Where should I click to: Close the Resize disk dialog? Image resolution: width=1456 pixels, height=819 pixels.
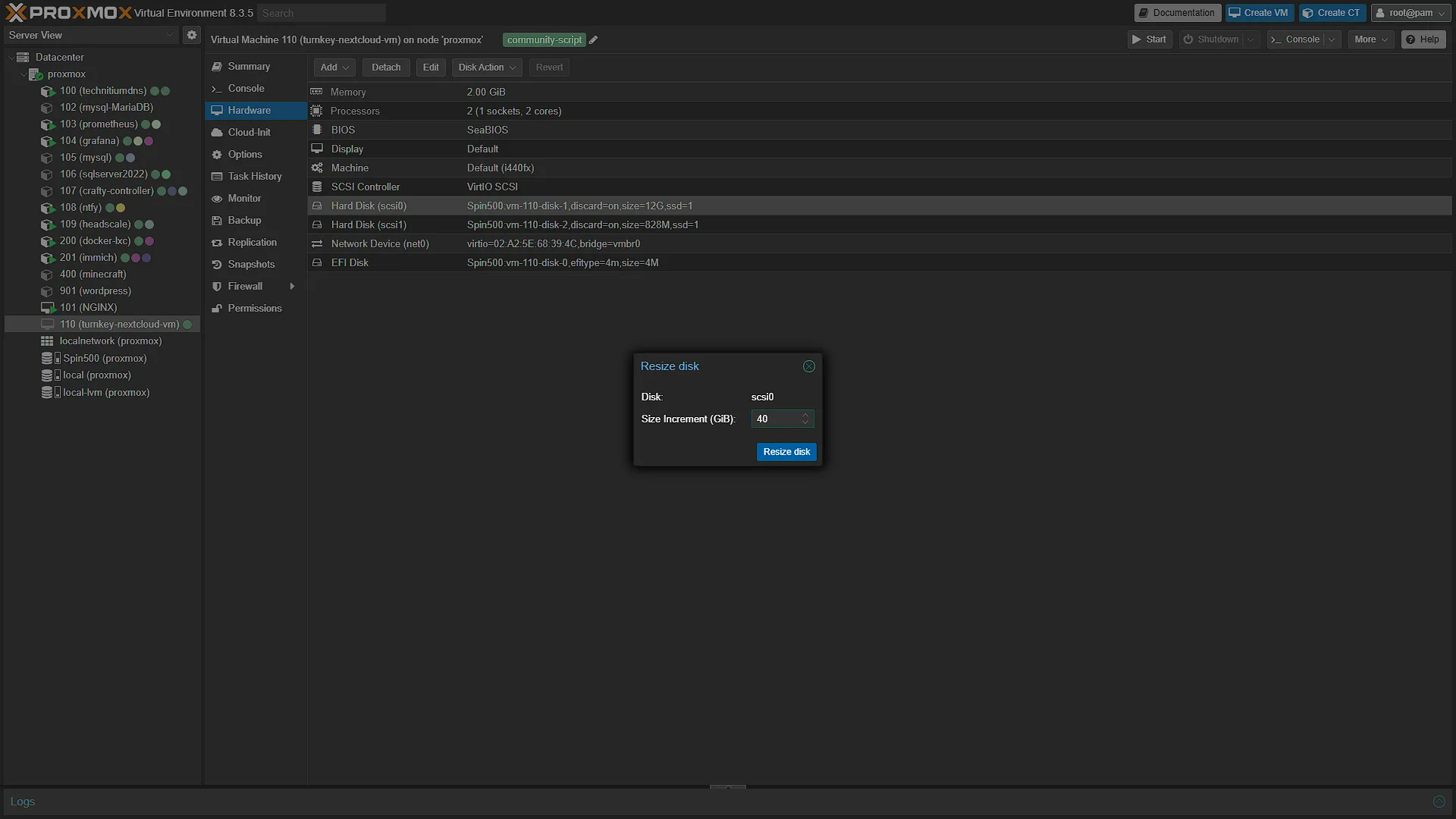pyautogui.click(x=809, y=366)
